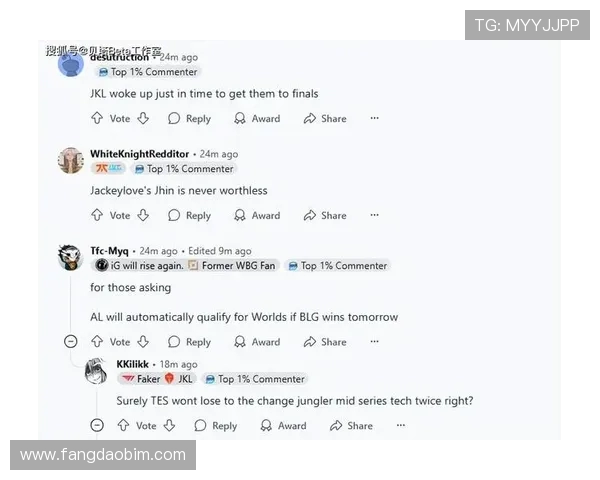Upvote Tfc-Myq's Worlds qualification comment
The height and width of the screenshot is (480, 600).
point(97,341)
